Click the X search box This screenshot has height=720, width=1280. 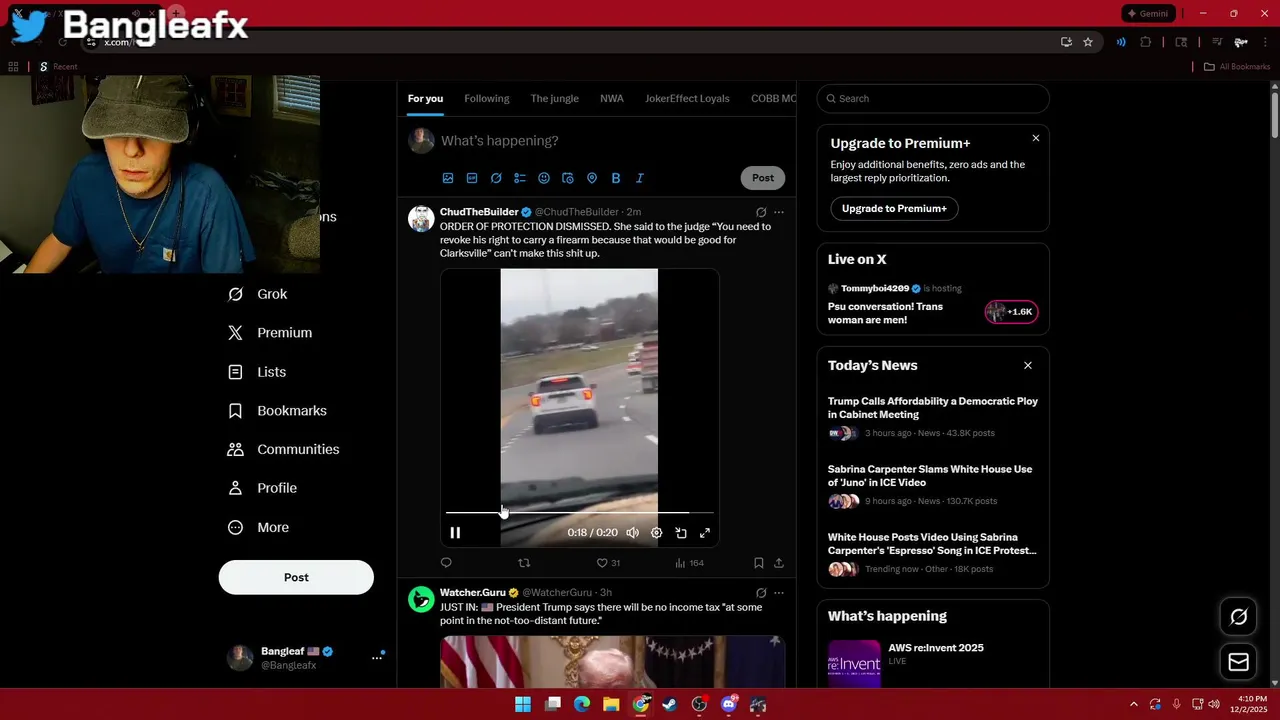tap(933, 99)
